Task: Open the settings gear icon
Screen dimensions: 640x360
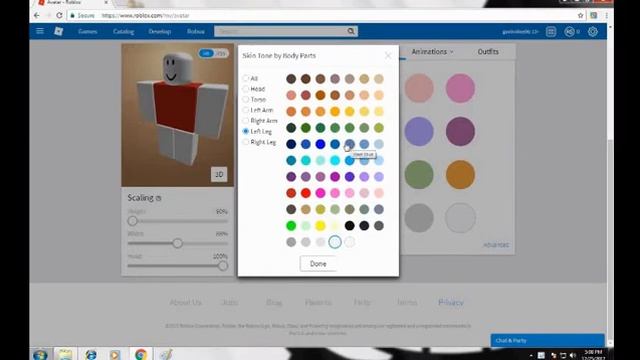Action: (593, 31)
